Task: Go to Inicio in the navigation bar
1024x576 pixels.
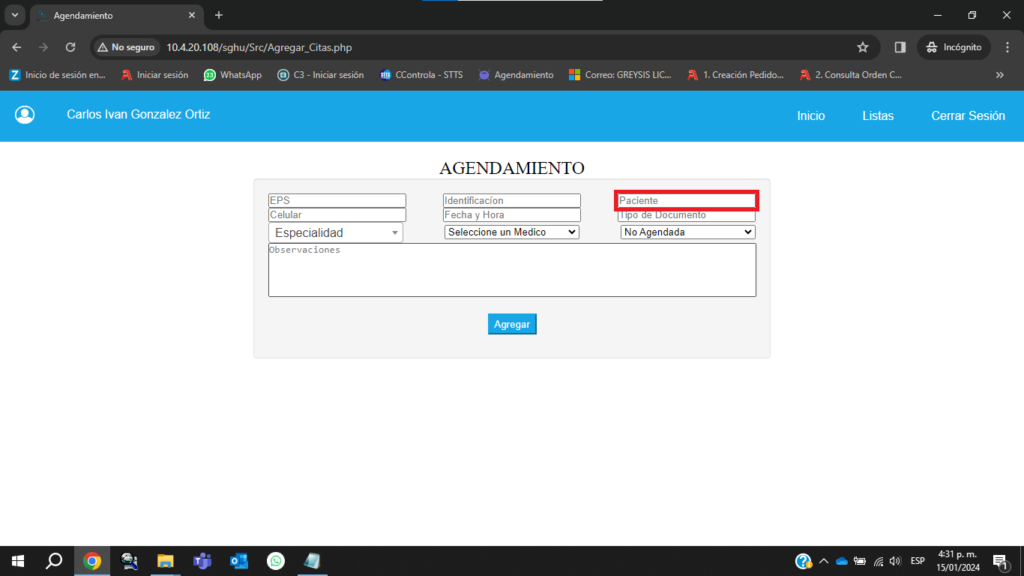Action: (810, 116)
